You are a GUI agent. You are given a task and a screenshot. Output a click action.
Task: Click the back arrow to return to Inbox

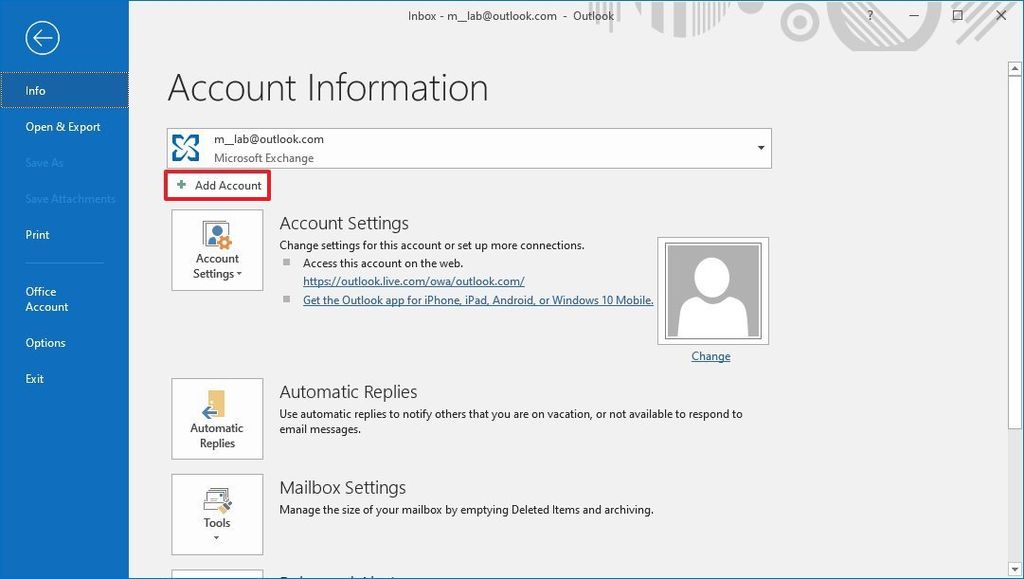[41, 38]
